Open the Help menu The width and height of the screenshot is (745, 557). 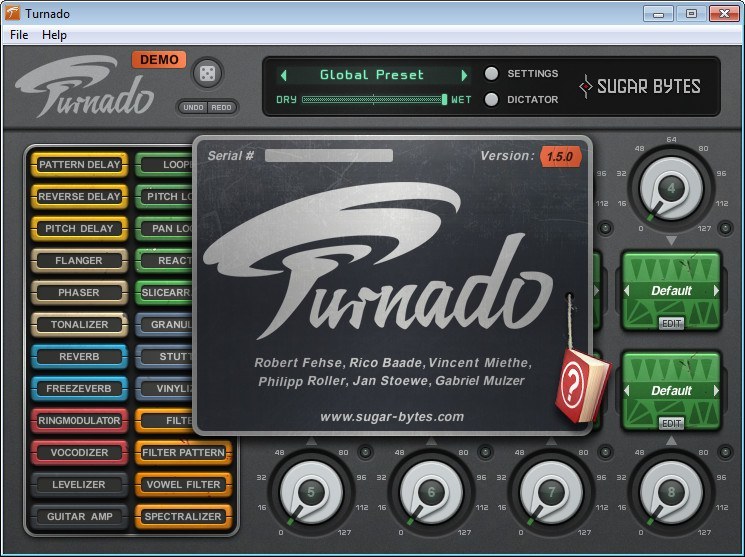tap(54, 35)
